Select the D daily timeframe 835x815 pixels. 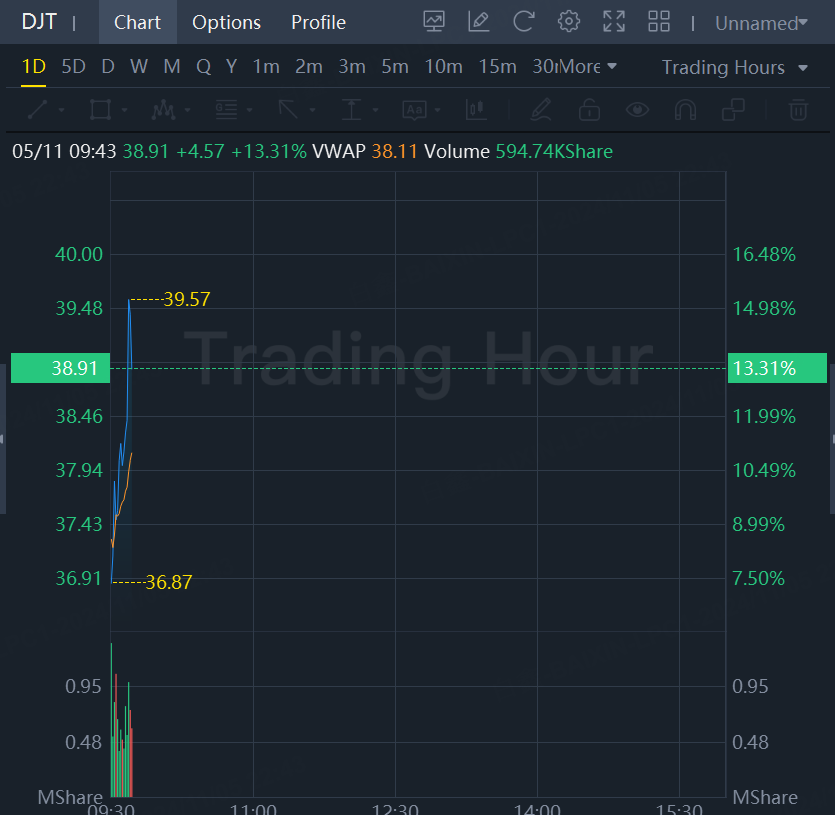coord(108,67)
